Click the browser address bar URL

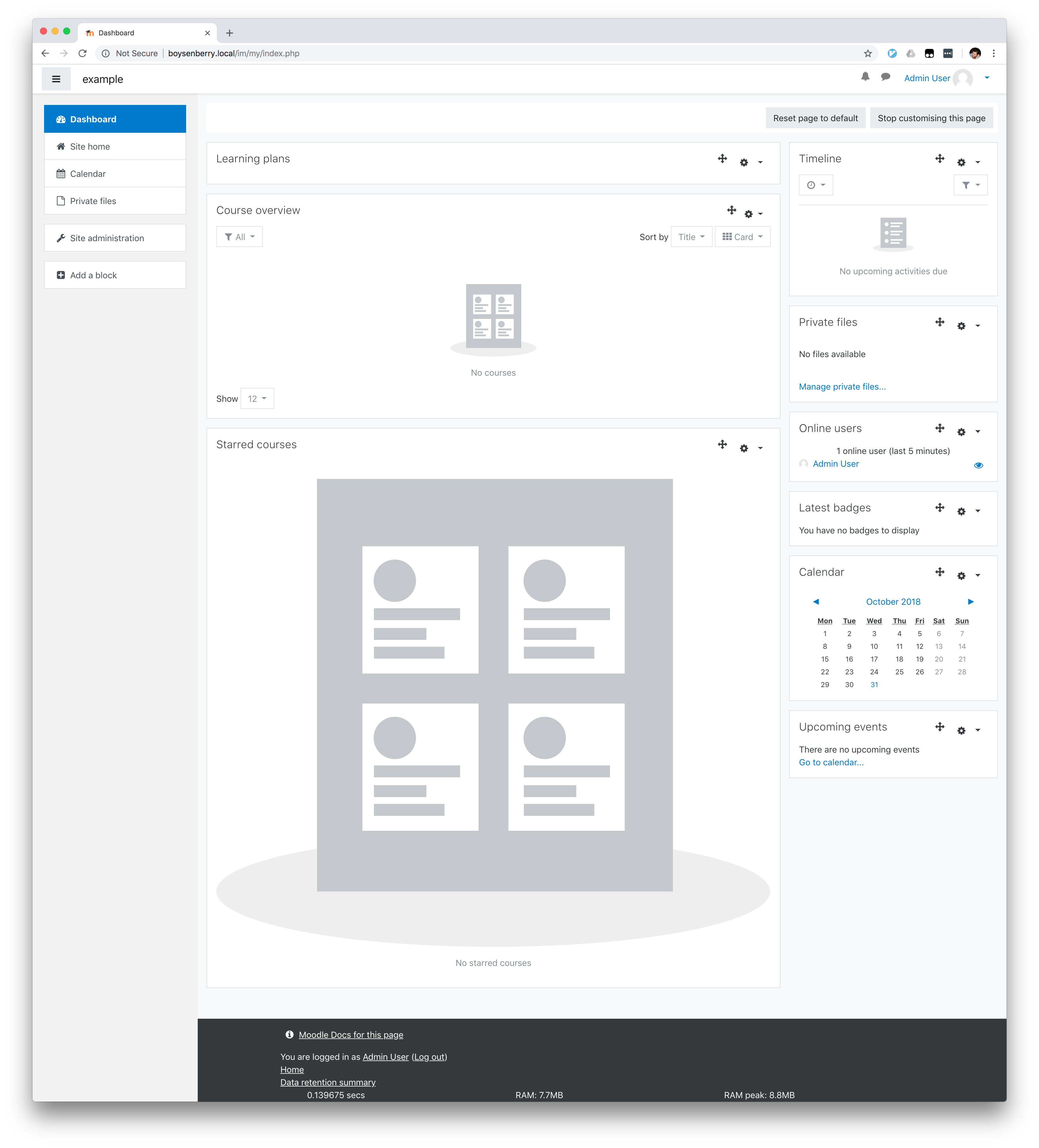tap(233, 54)
